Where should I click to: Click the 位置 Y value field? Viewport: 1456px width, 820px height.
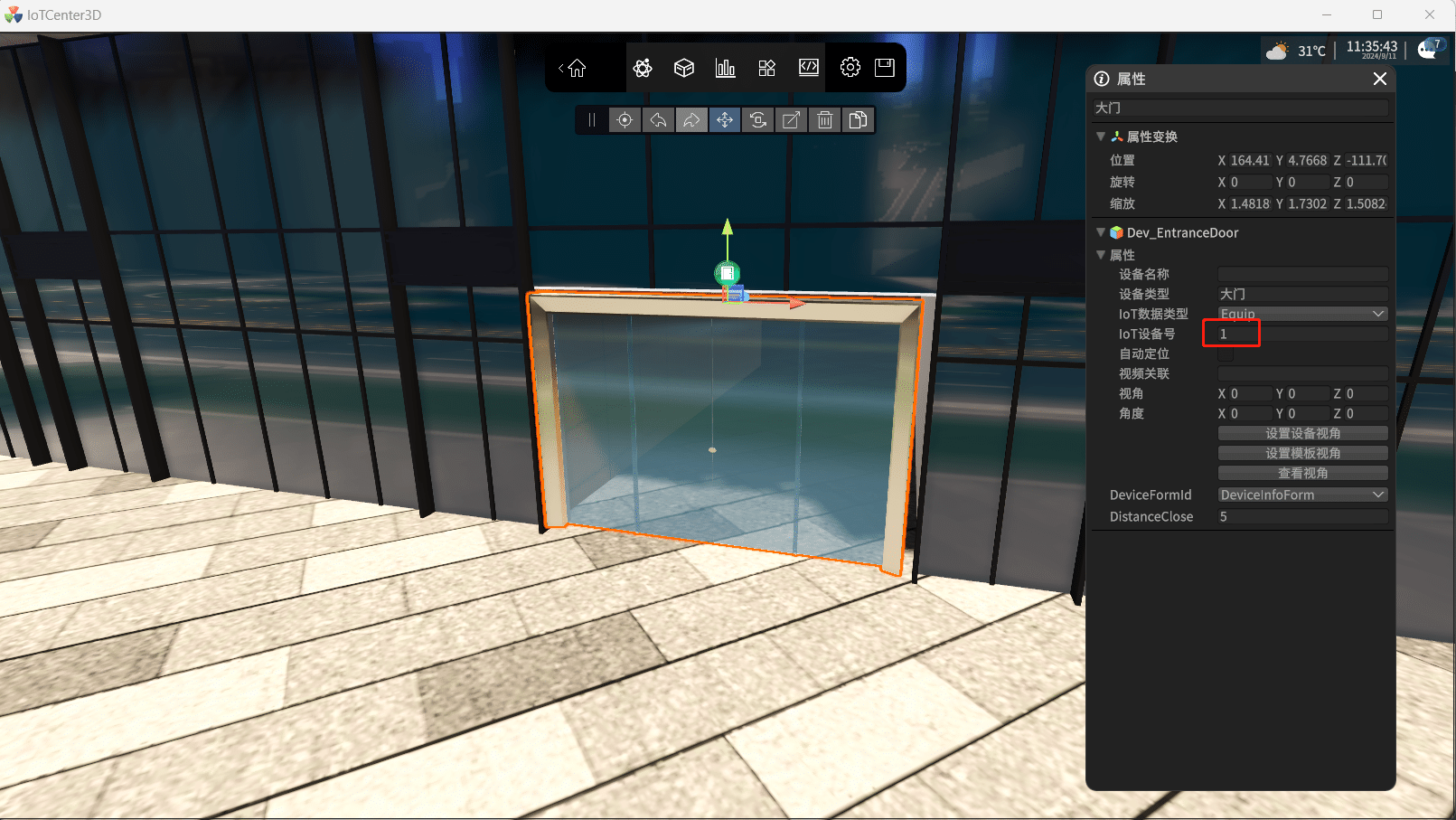click(x=1307, y=160)
